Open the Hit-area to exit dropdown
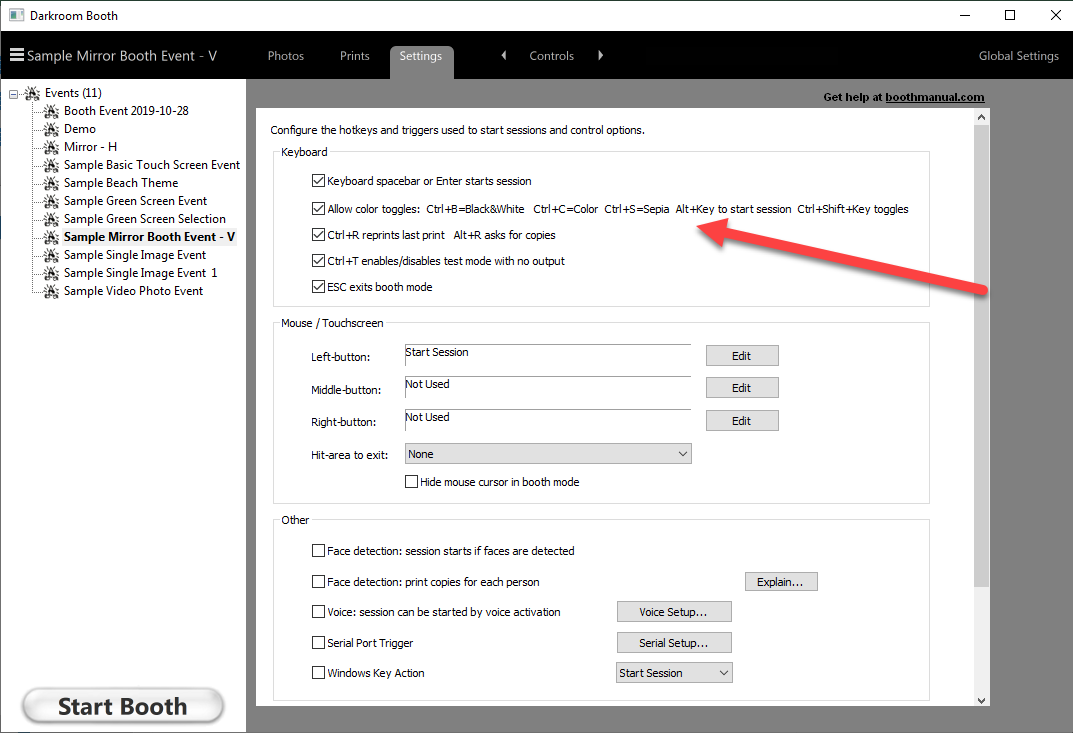Viewport: 1073px width, 733px height. click(548, 454)
